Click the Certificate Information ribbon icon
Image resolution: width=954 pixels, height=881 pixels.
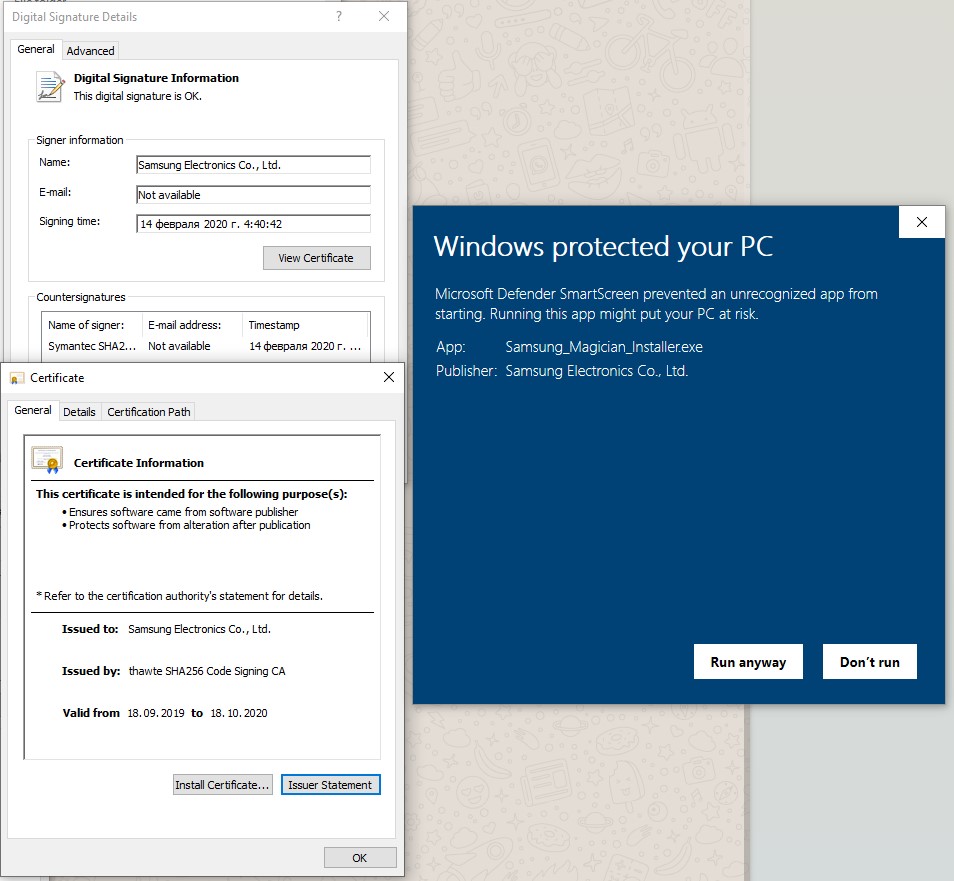click(x=47, y=460)
